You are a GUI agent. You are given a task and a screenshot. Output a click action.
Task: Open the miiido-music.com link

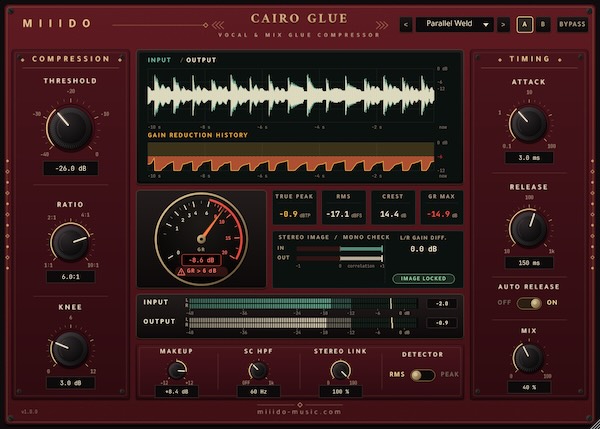pyautogui.click(x=299, y=412)
